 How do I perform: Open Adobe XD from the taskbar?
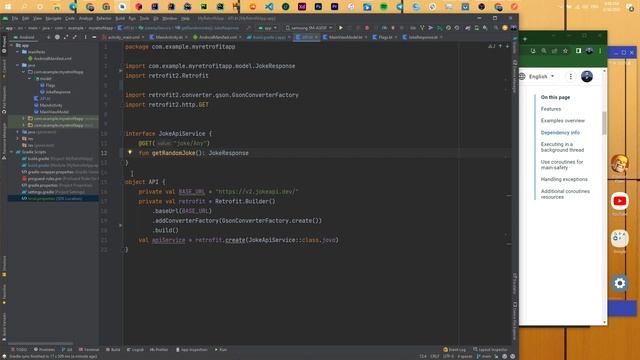[302, 7]
